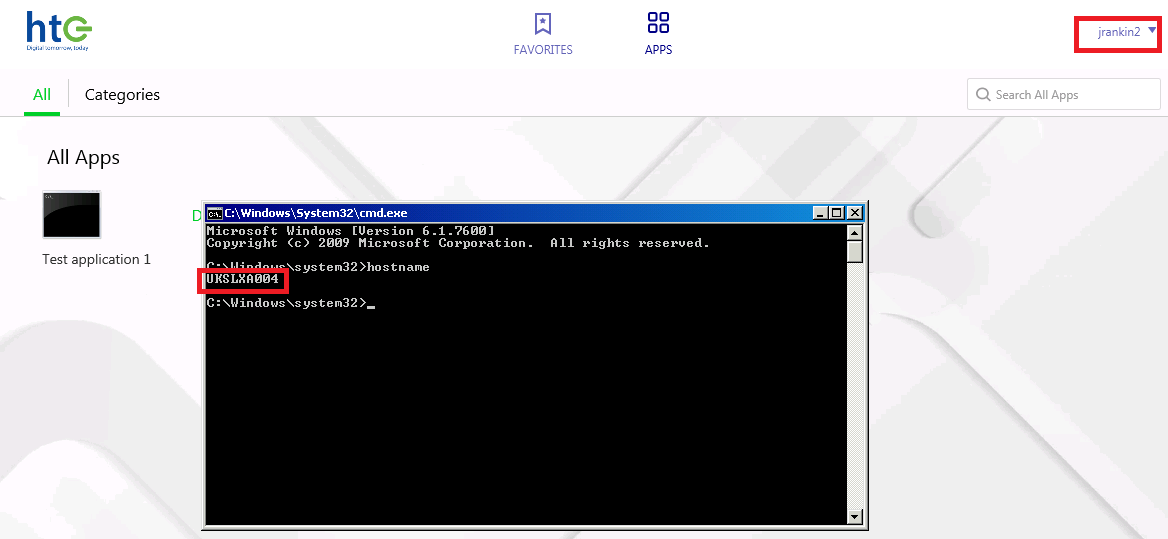Click the Copyright 2009 Microsoft line
Viewport: 1168px width, 539px height.
pyautogui.click(x=458, y=243)
